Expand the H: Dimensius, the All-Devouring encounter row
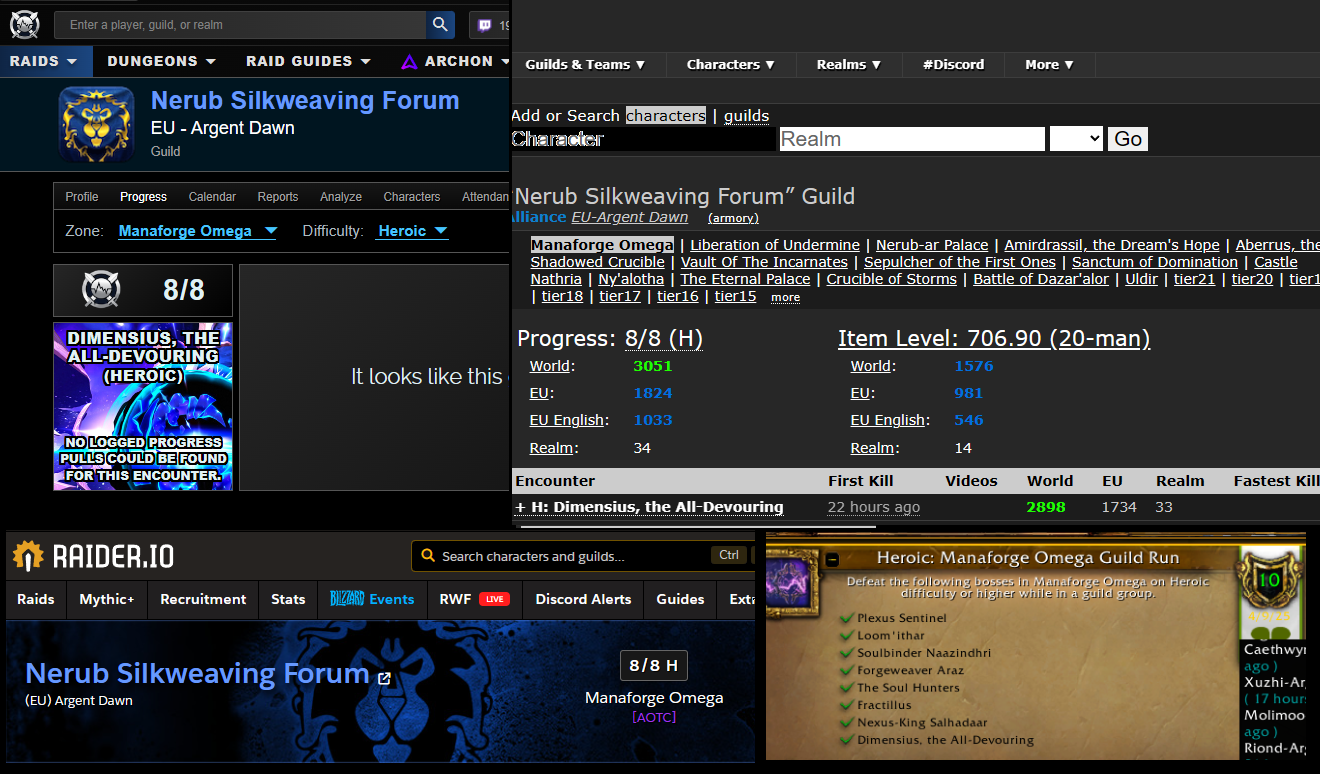Screen dimensions: 1320x774 tap(649, 507)
